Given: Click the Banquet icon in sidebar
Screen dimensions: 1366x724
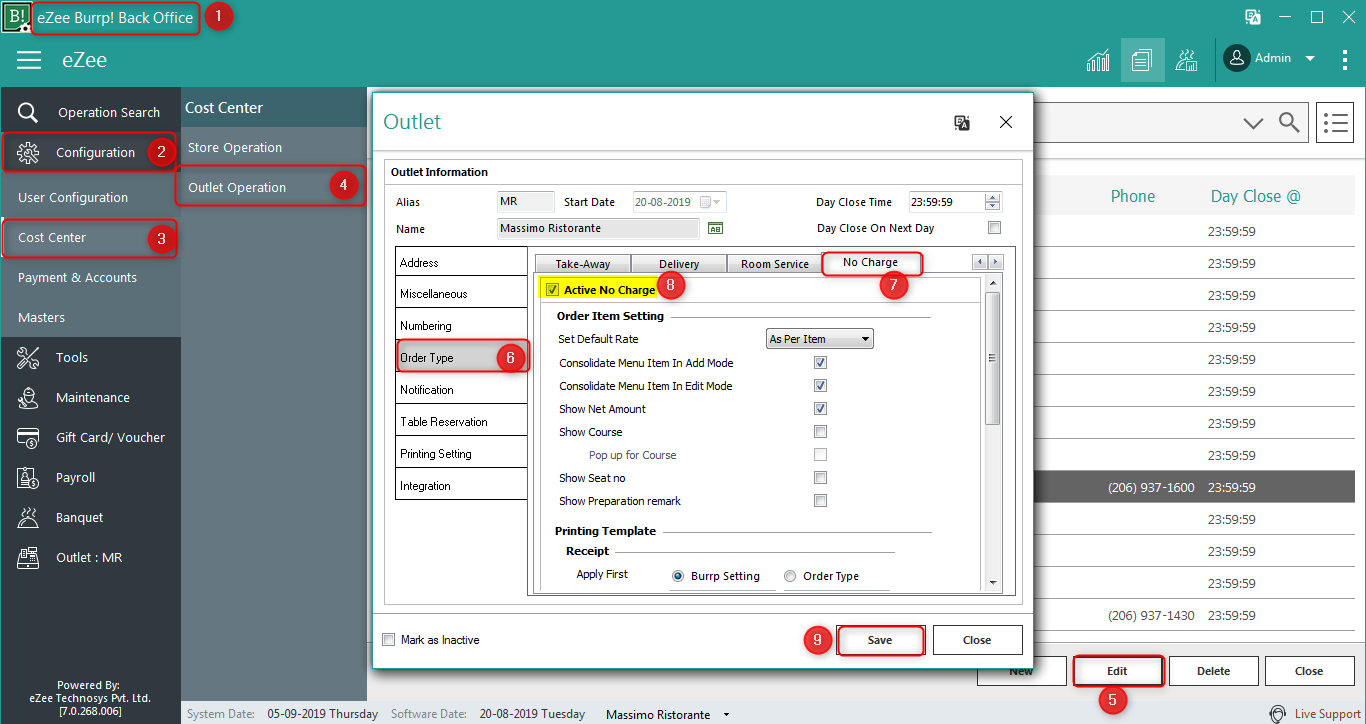Looking at the screenshot, I should click(28, 517).
